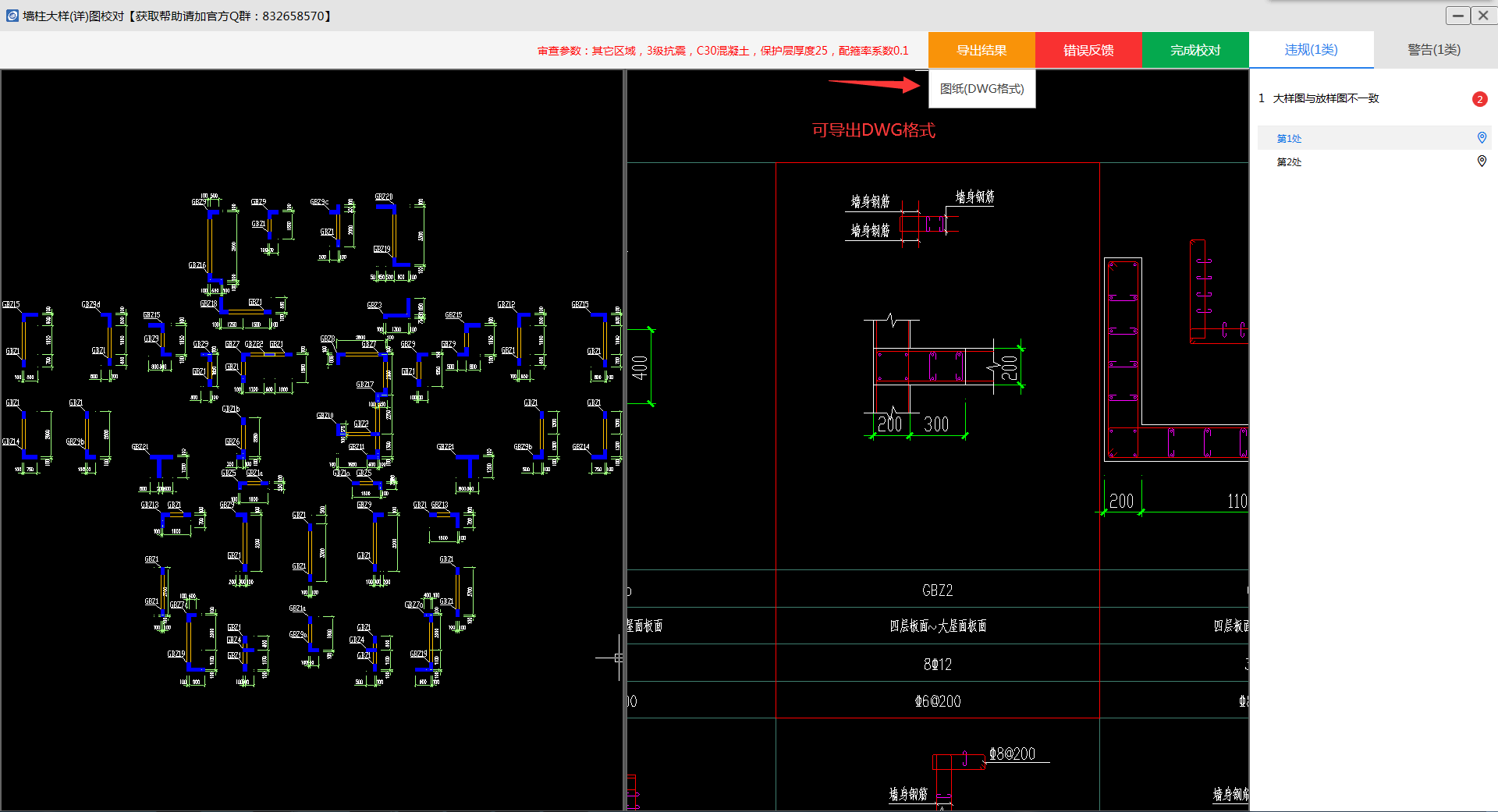Viewport: 1498px width, 812px height.
Task: Click the red count badge showing 2
Action: pyautogui.click(x=1479, y=99)
